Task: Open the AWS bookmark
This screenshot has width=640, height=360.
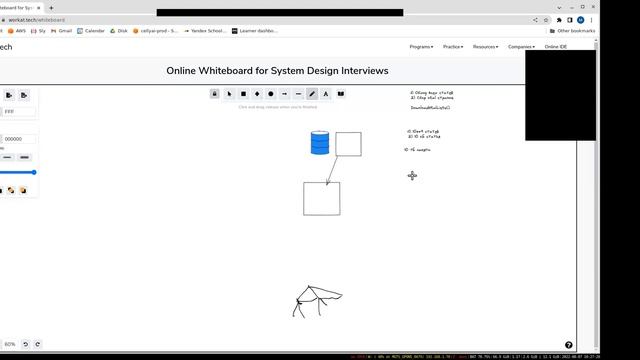Action: coord(17,31)
